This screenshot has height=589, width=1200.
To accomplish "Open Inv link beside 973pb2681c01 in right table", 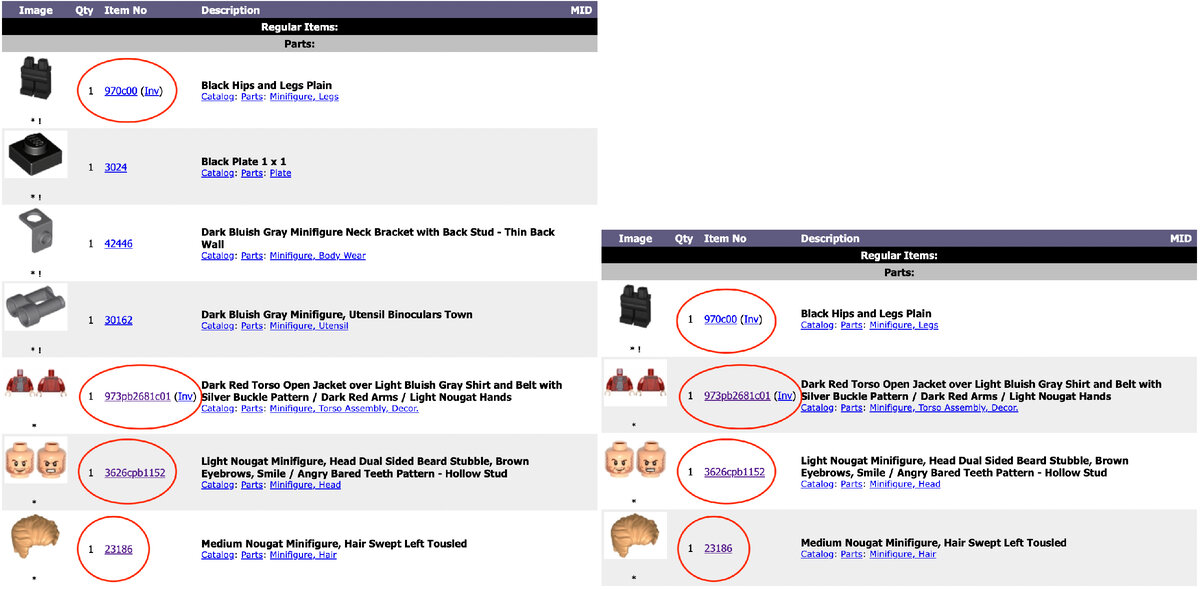I will pos(785,396).
